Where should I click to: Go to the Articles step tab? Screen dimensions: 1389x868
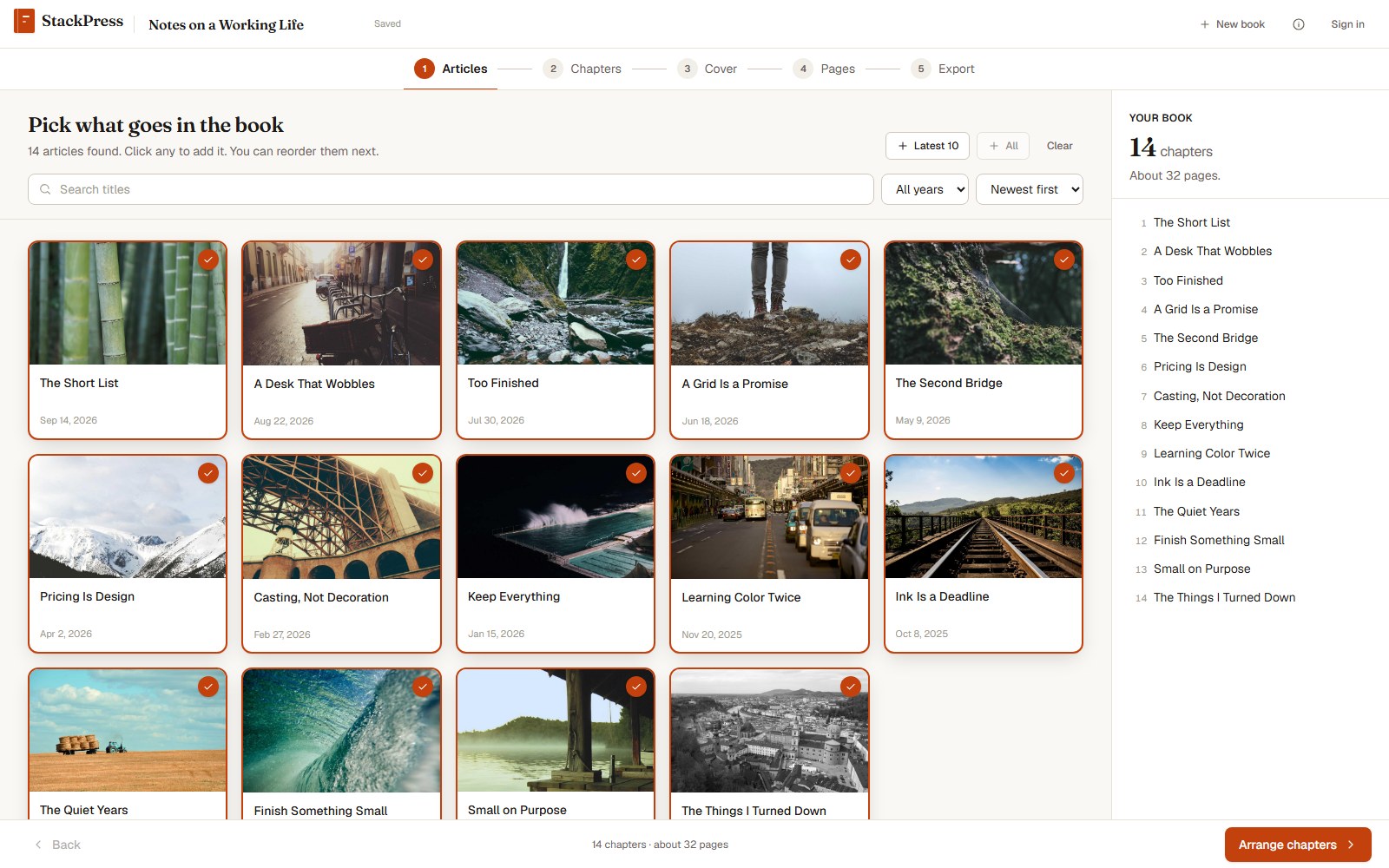[451, 69]
